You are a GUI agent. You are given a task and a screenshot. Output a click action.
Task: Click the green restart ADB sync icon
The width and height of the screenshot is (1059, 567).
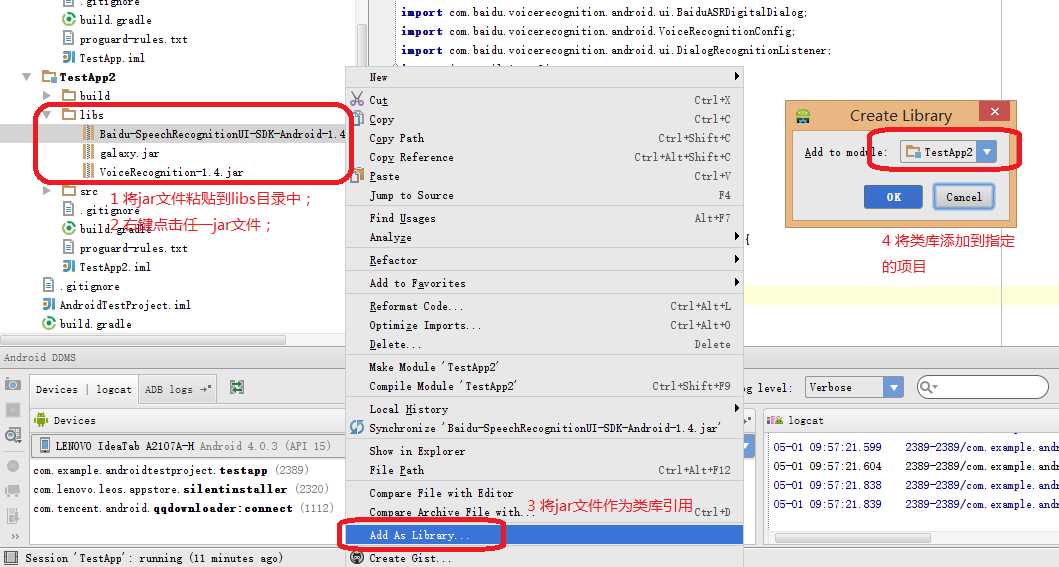click(236, 387)
